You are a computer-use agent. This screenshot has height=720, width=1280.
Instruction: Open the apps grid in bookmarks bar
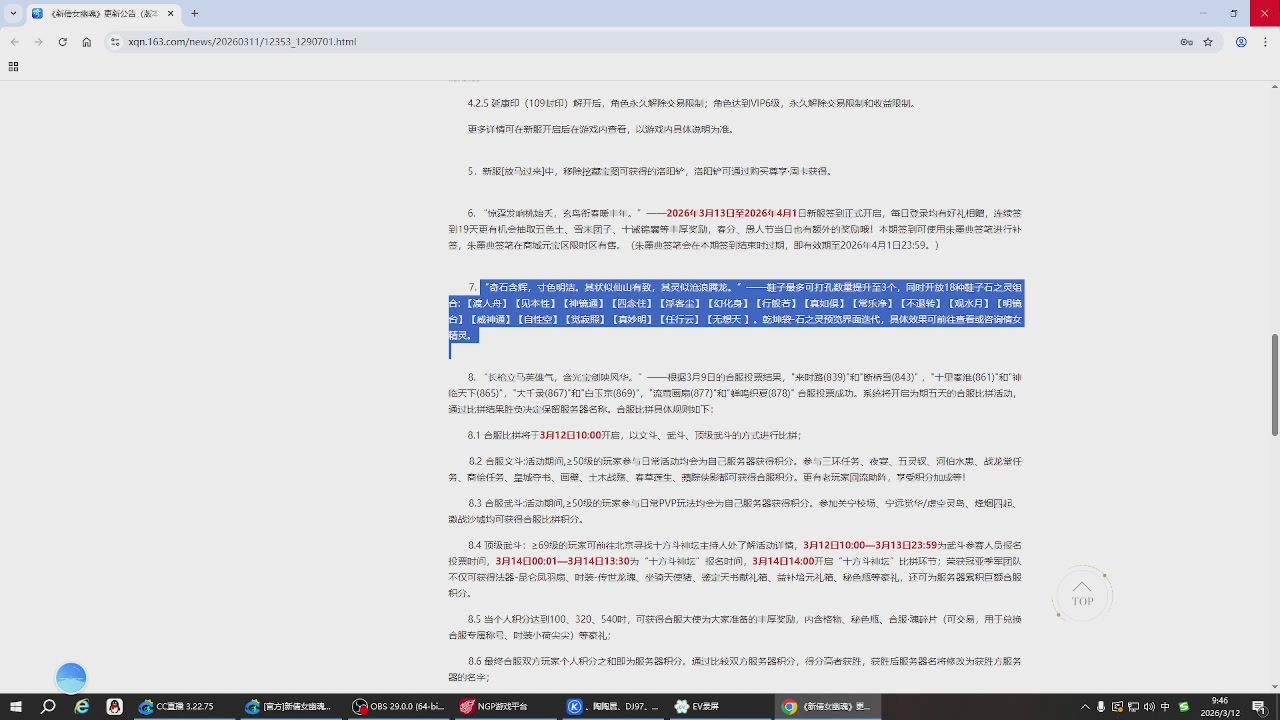13,67
